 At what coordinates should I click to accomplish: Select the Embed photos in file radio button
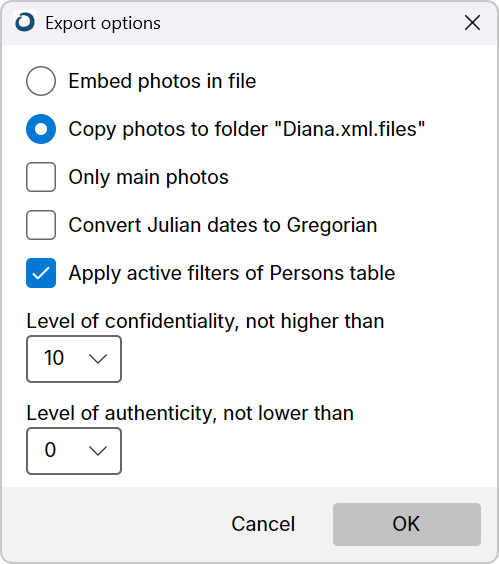[41, 81]
